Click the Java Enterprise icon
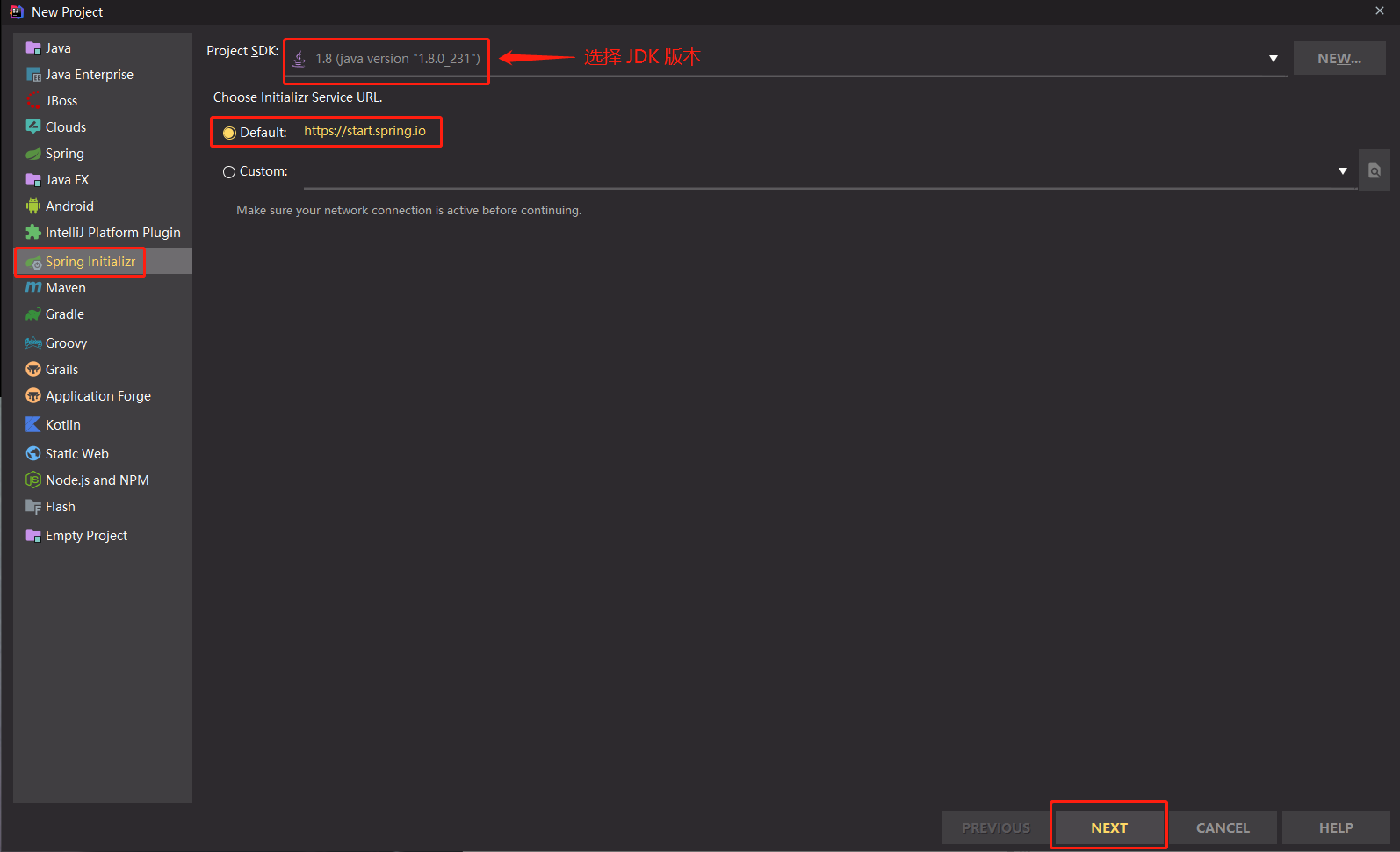The width and height of the screenshot is (1400, 852). [33, 75]
